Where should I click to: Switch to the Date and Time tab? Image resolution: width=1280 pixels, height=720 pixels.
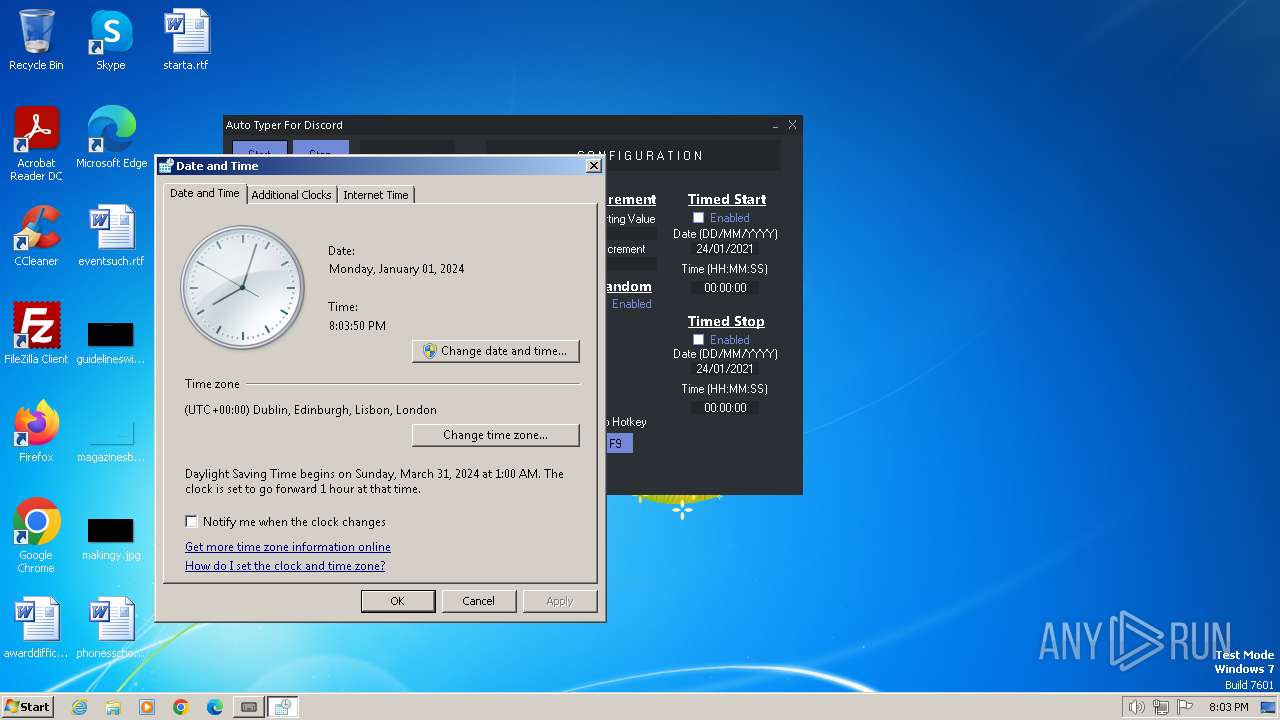[205, 193]
